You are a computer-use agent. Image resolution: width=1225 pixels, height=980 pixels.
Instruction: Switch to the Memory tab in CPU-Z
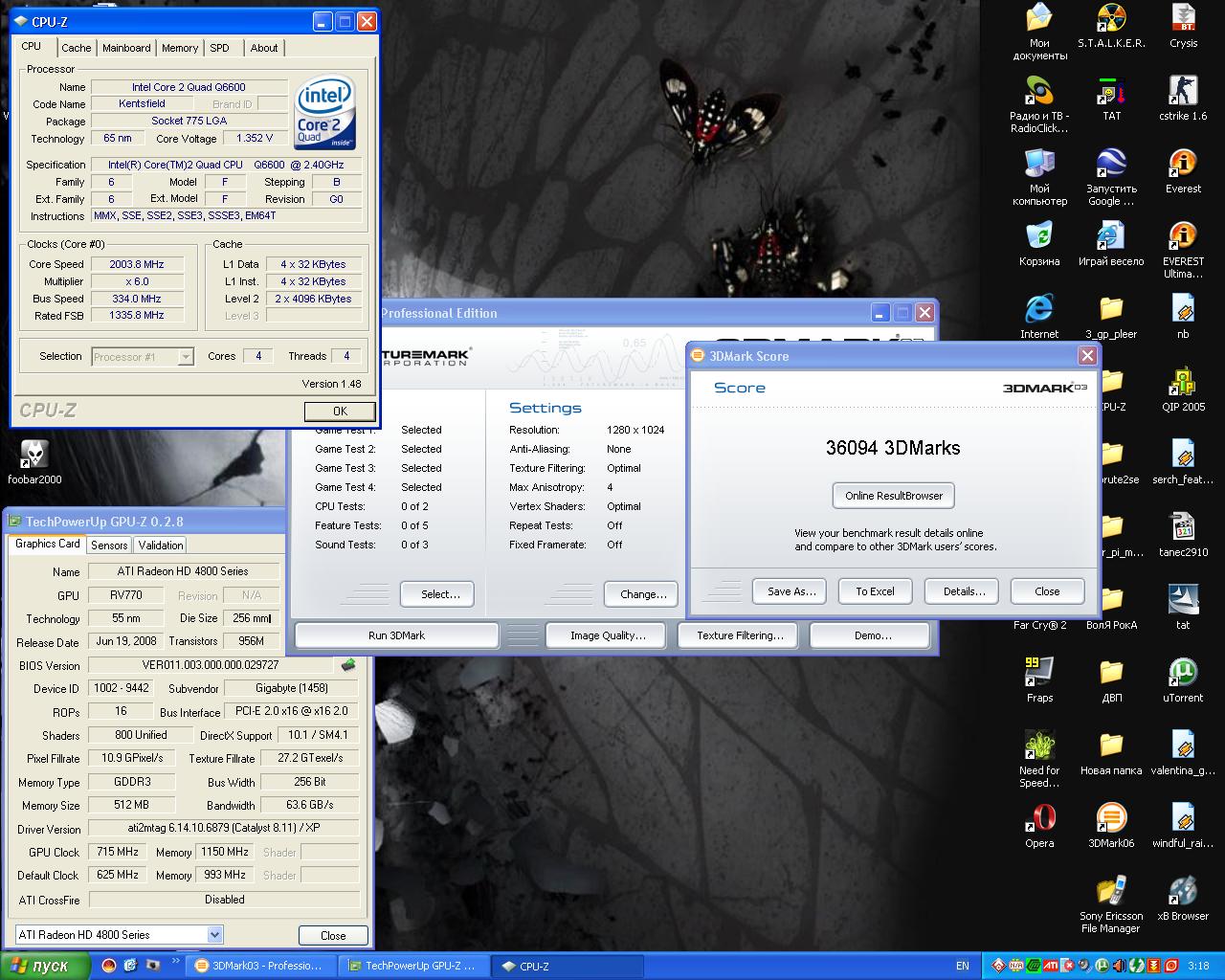pyautogui.click(x=180, y=48)
